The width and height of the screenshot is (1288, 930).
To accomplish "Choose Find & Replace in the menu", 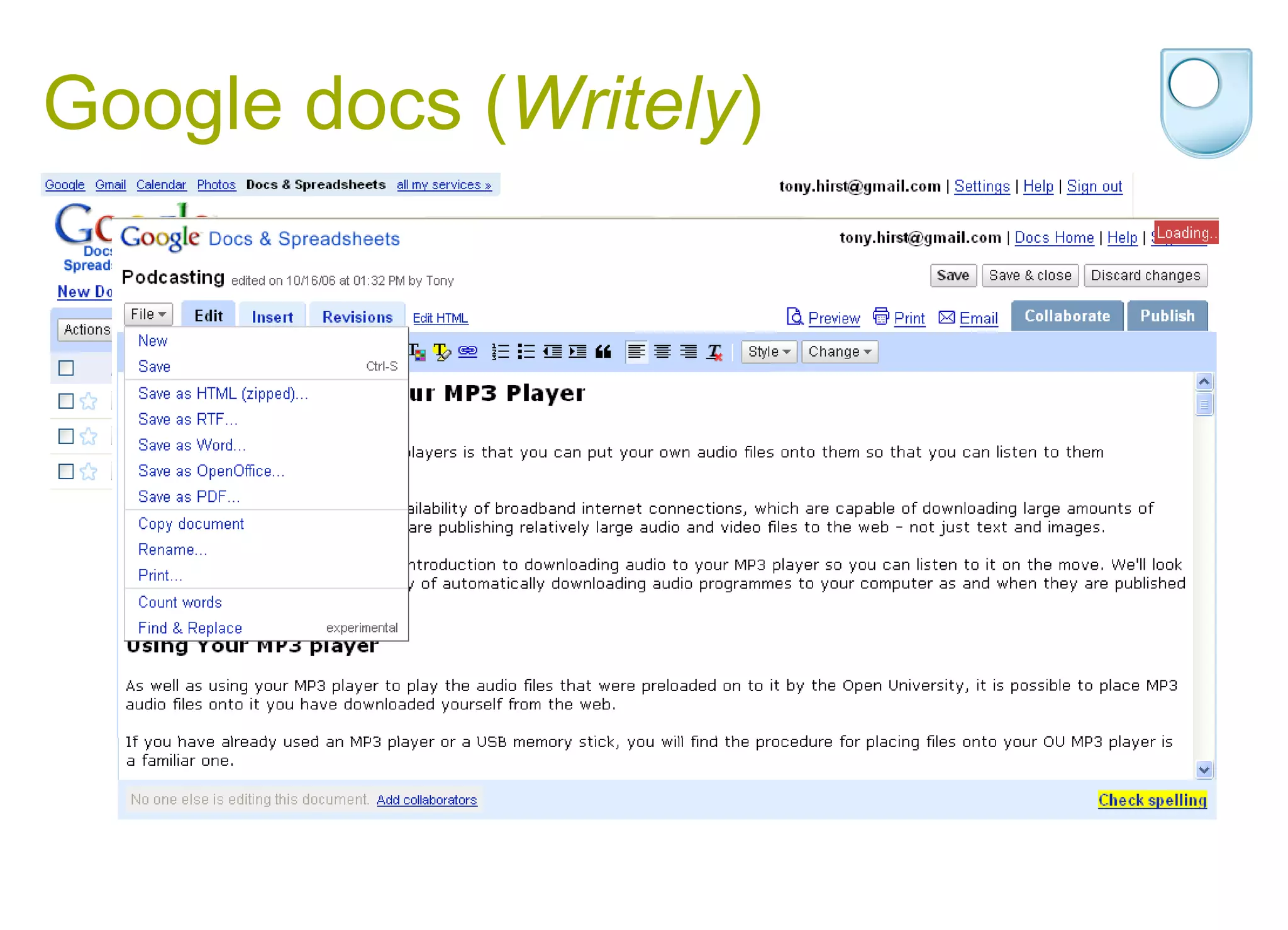I will [267, 628].
